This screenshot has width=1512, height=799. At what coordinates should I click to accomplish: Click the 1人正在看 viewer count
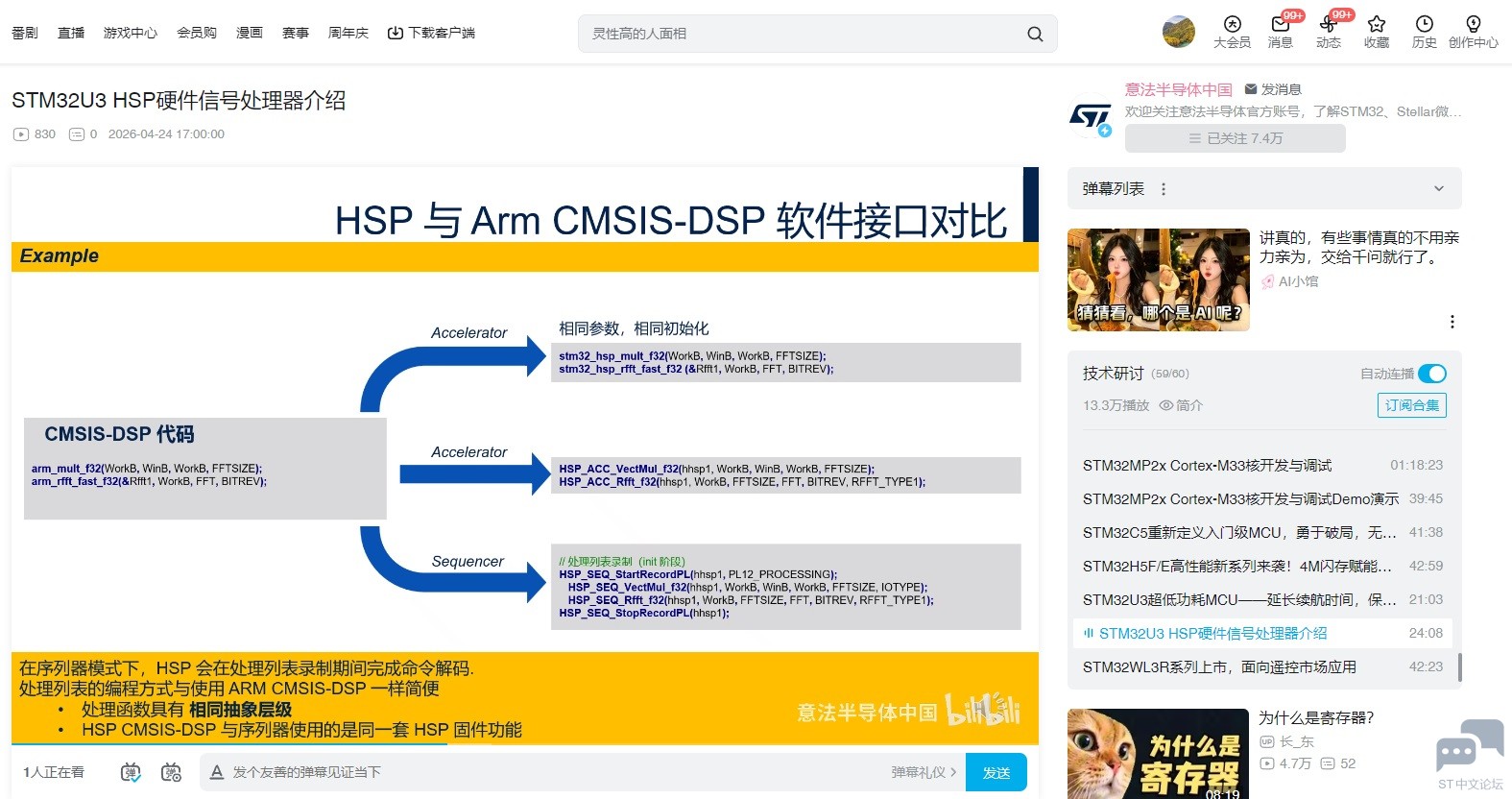point(54,772)
